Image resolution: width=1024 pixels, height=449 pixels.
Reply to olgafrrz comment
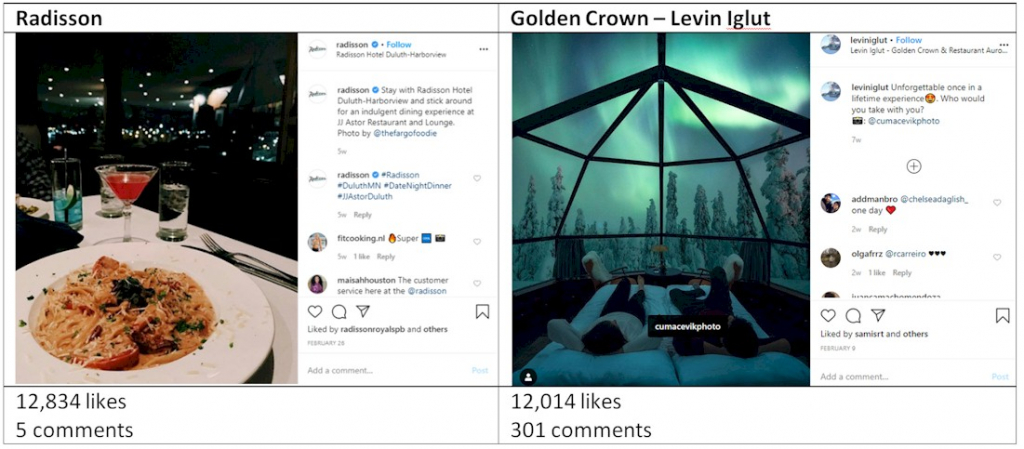902,273
